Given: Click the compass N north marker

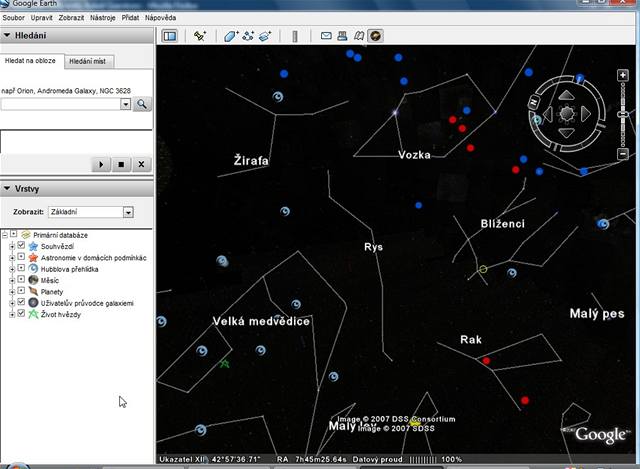Looking at the screenshot, I should pos(534,102).
